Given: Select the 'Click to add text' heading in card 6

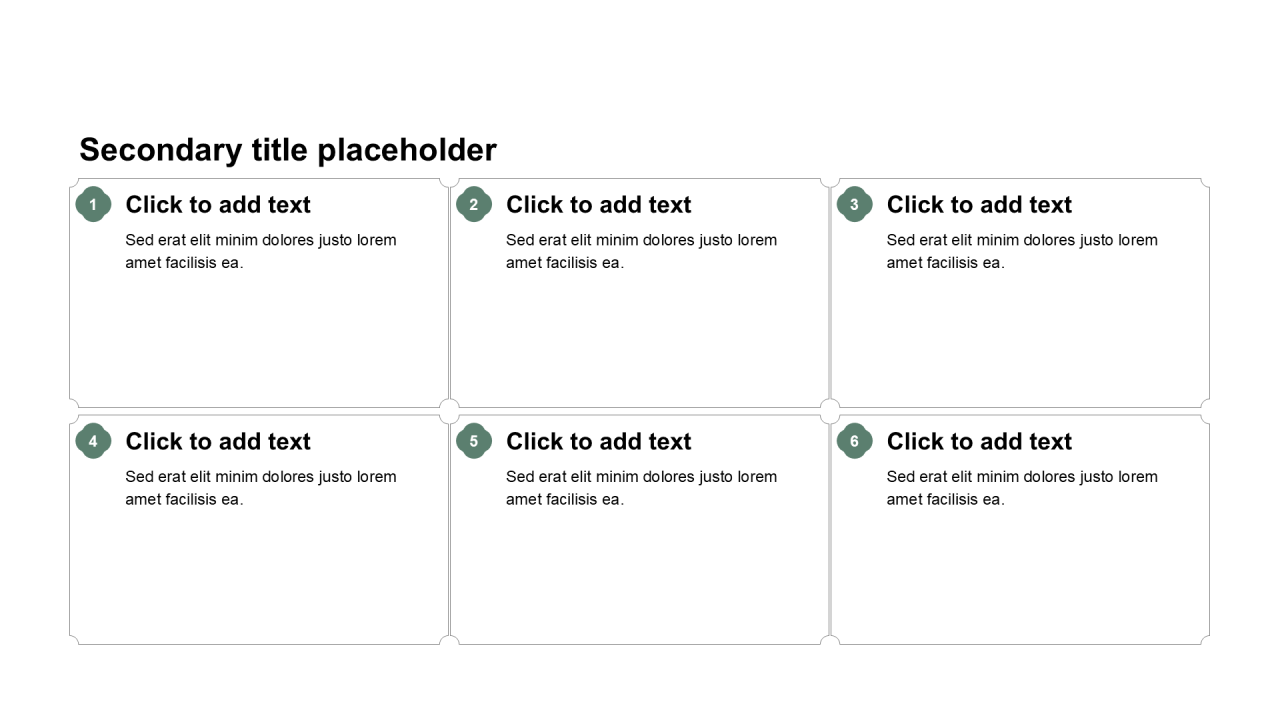Looking at the screenshot, I should click(979, 441).
